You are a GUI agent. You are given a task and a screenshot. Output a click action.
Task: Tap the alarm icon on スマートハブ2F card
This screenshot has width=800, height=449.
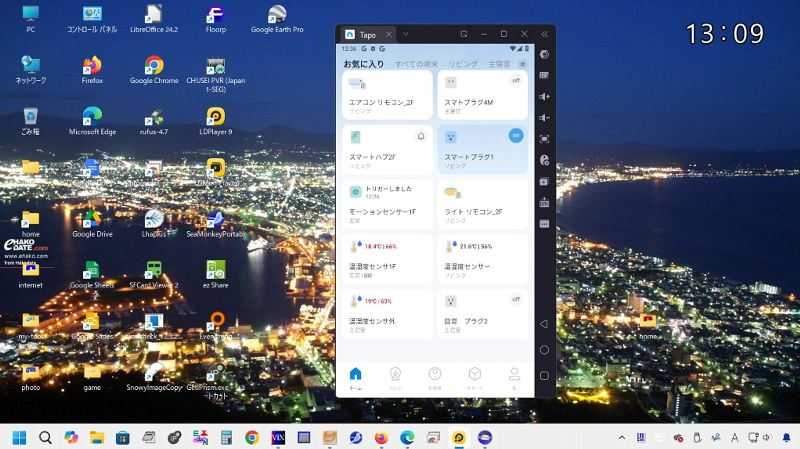tap(420, 135)
